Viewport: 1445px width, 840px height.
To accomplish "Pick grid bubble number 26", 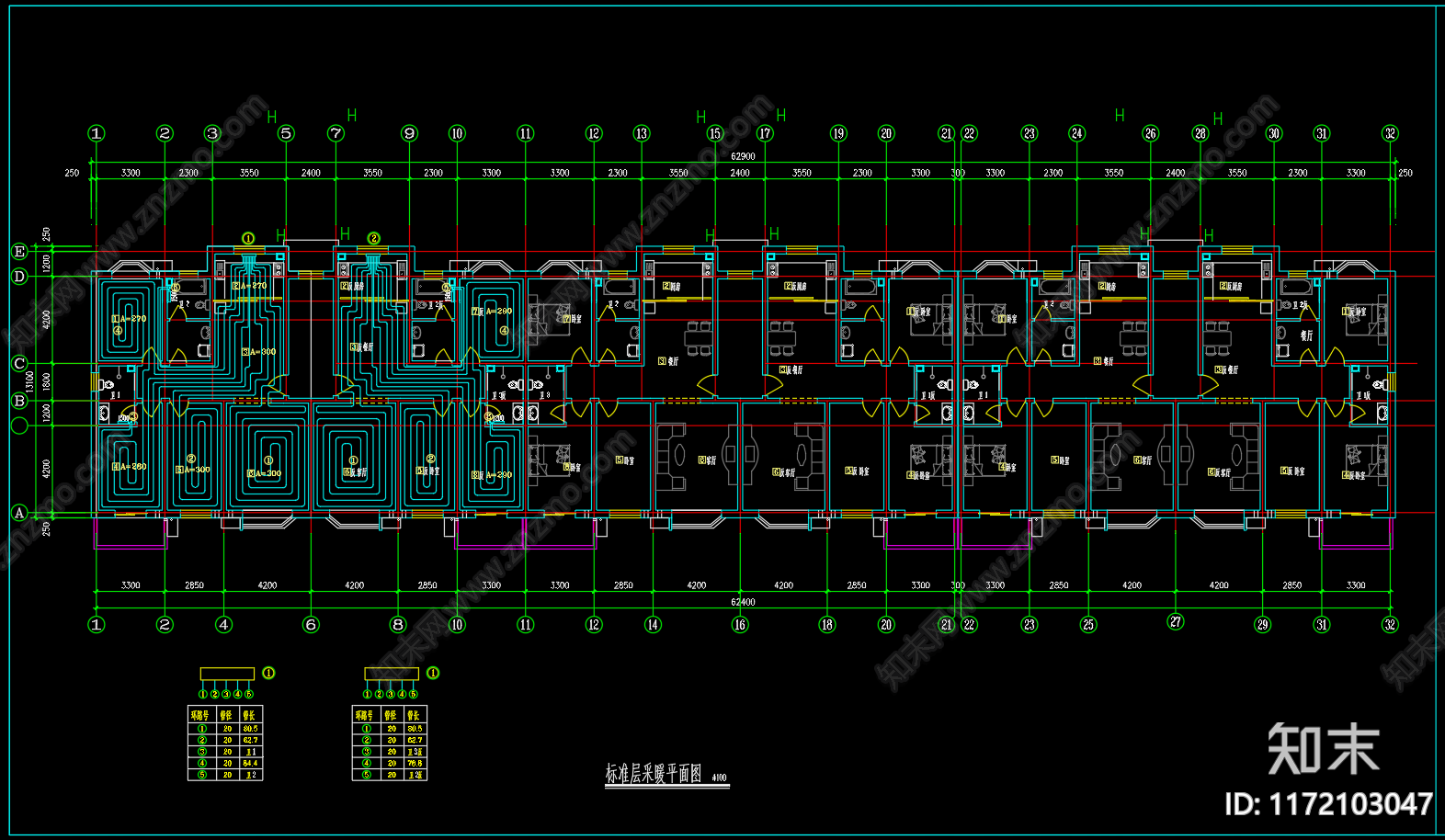I will pyautogui.click(x=1150, y=133).
